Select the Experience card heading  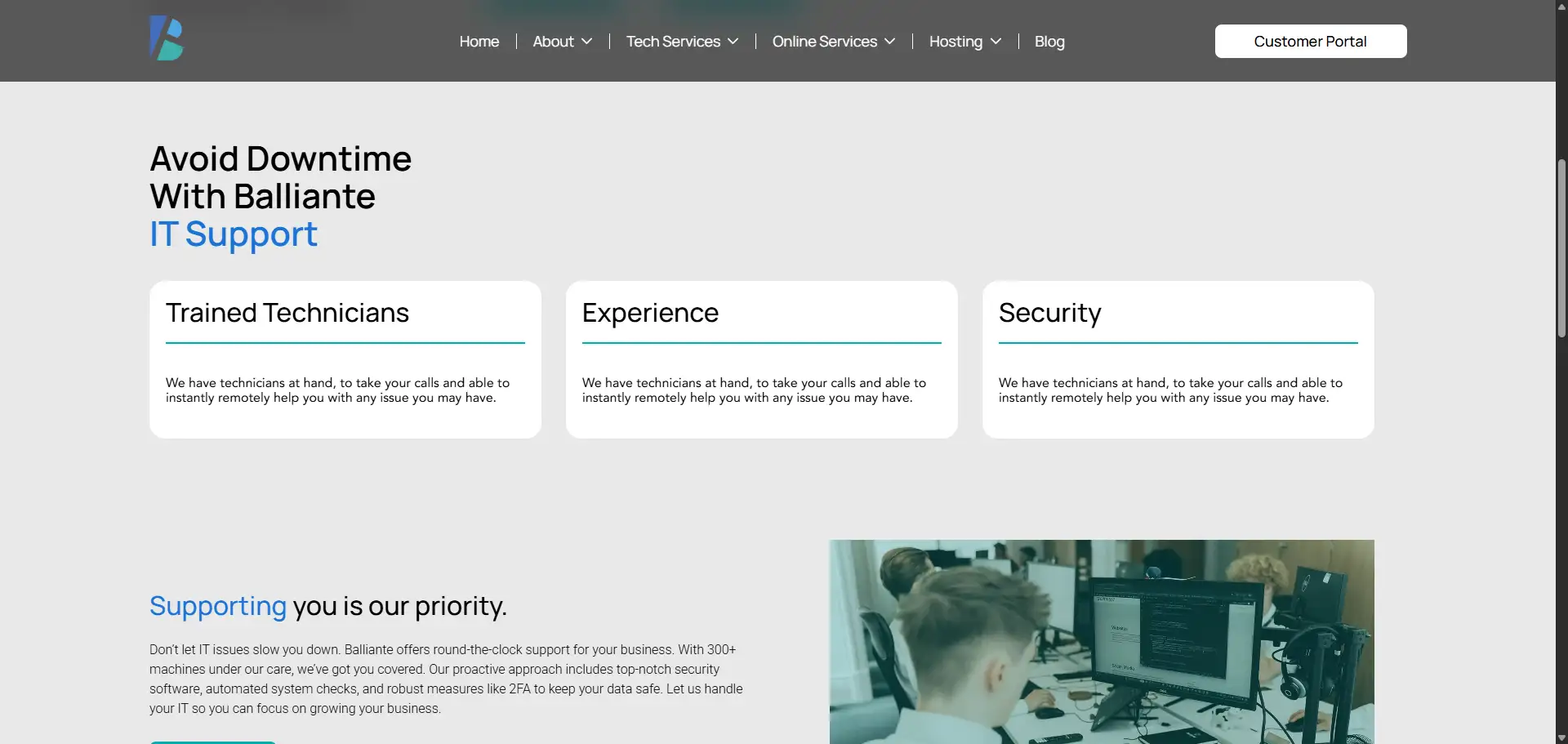[x=650, y=313]
